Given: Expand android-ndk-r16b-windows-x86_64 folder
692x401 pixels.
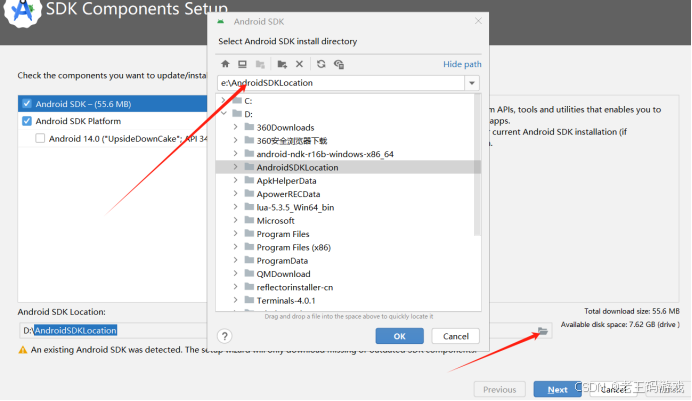Looking at the screenshot, I should (x=236, y=154).
